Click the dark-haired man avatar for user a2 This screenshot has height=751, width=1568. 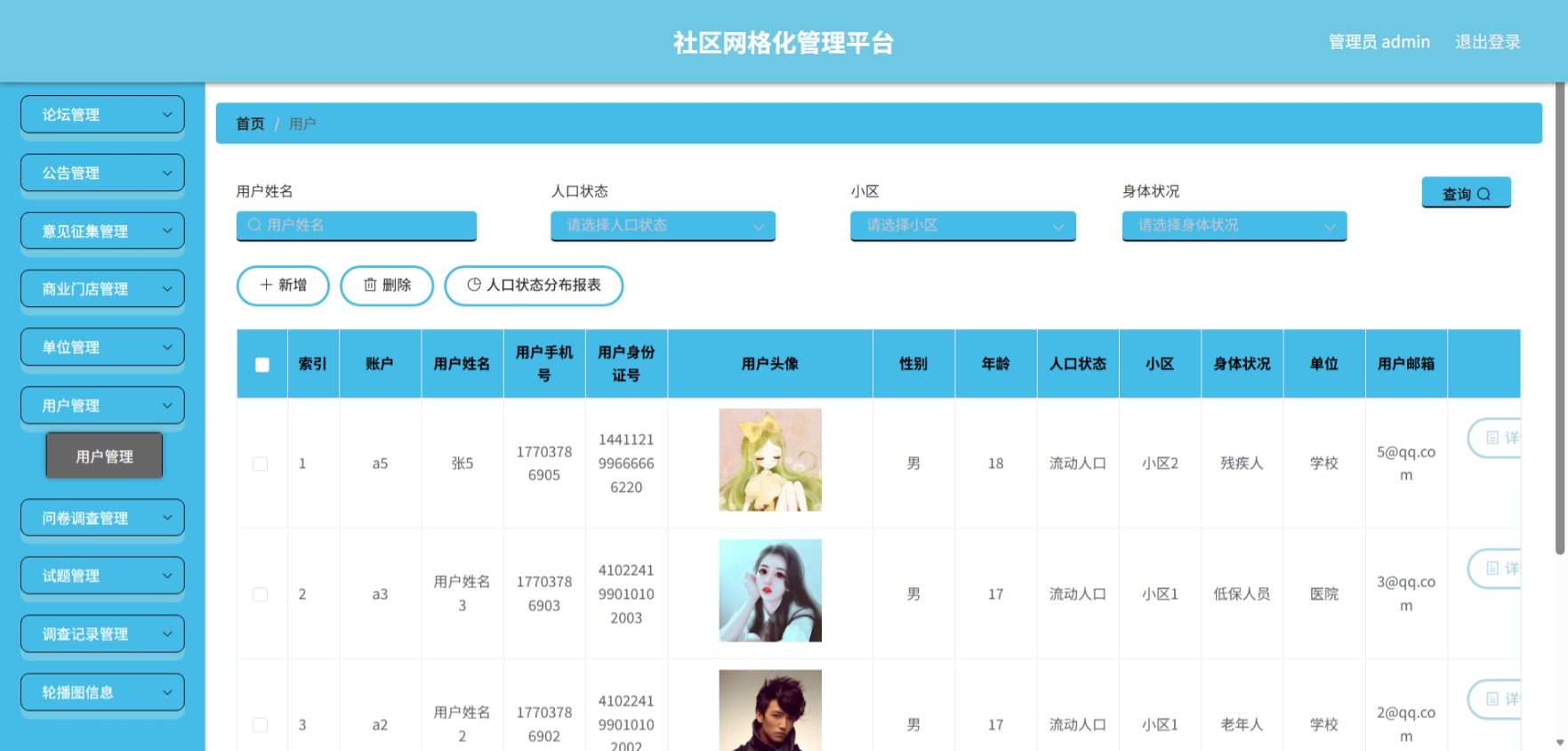point(770,710)
